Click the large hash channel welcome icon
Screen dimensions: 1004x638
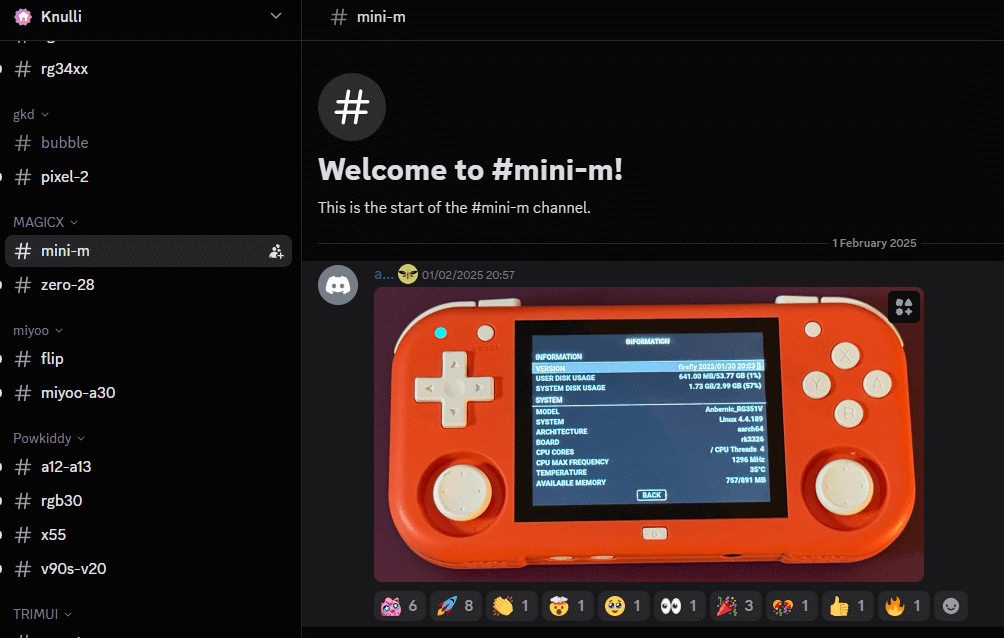(352, 106)
